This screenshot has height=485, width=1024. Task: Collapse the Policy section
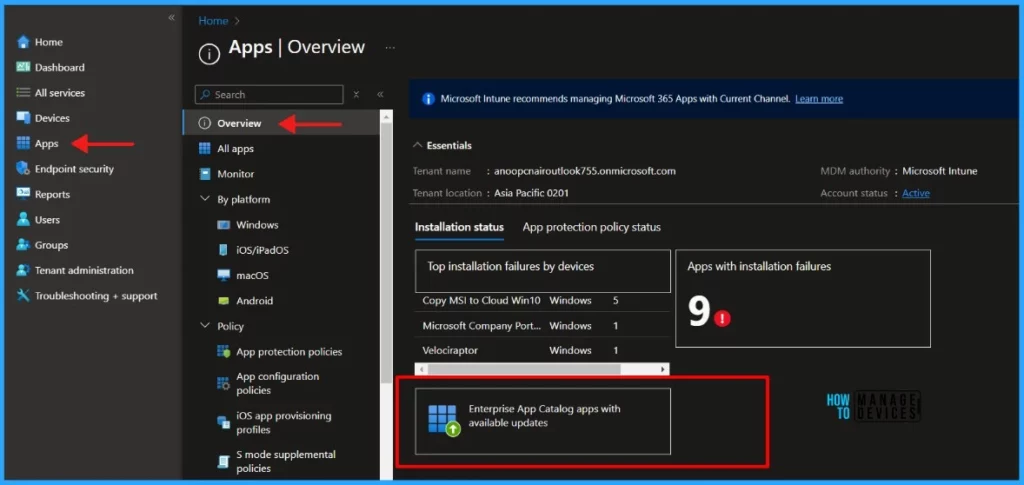204,326
